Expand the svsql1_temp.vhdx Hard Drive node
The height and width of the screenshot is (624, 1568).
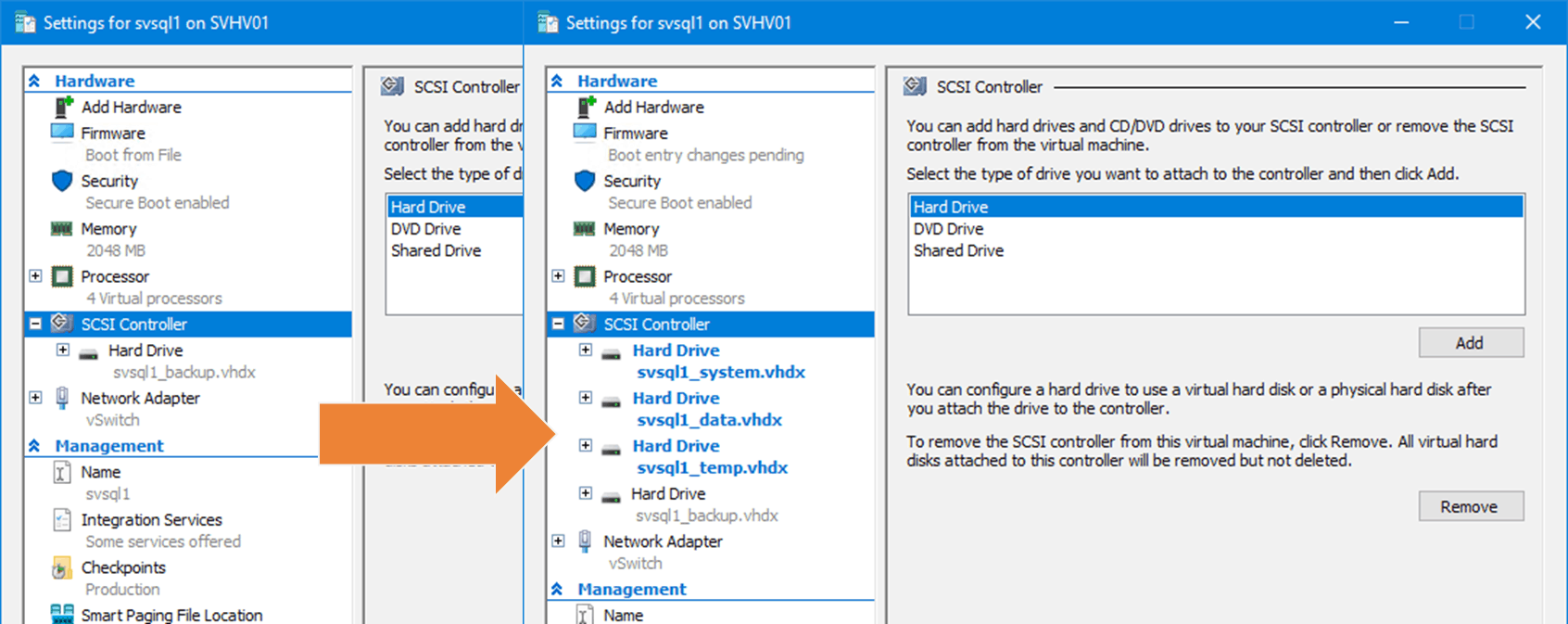[585, 445]
